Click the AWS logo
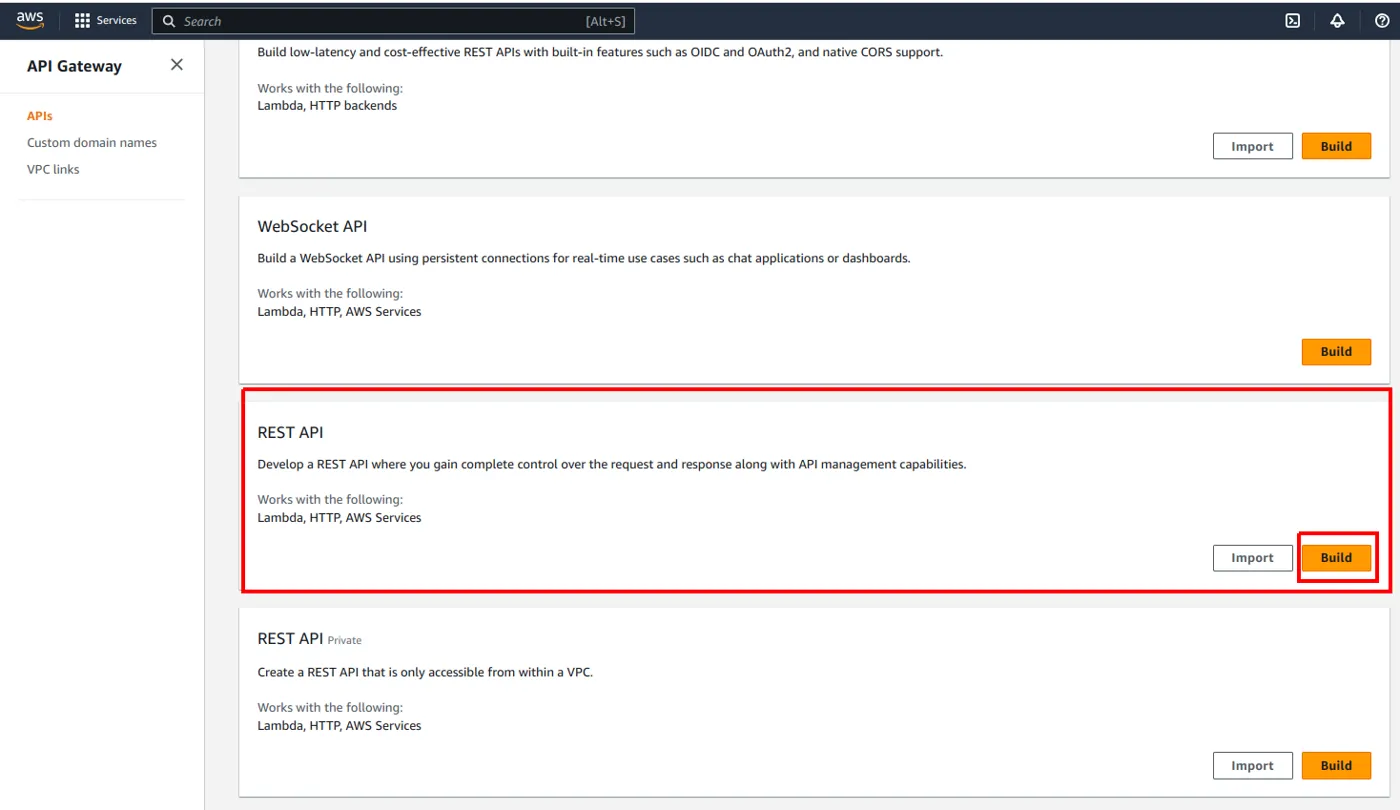Viewport: 1400px width, 810px height. (x=30, y=21)
